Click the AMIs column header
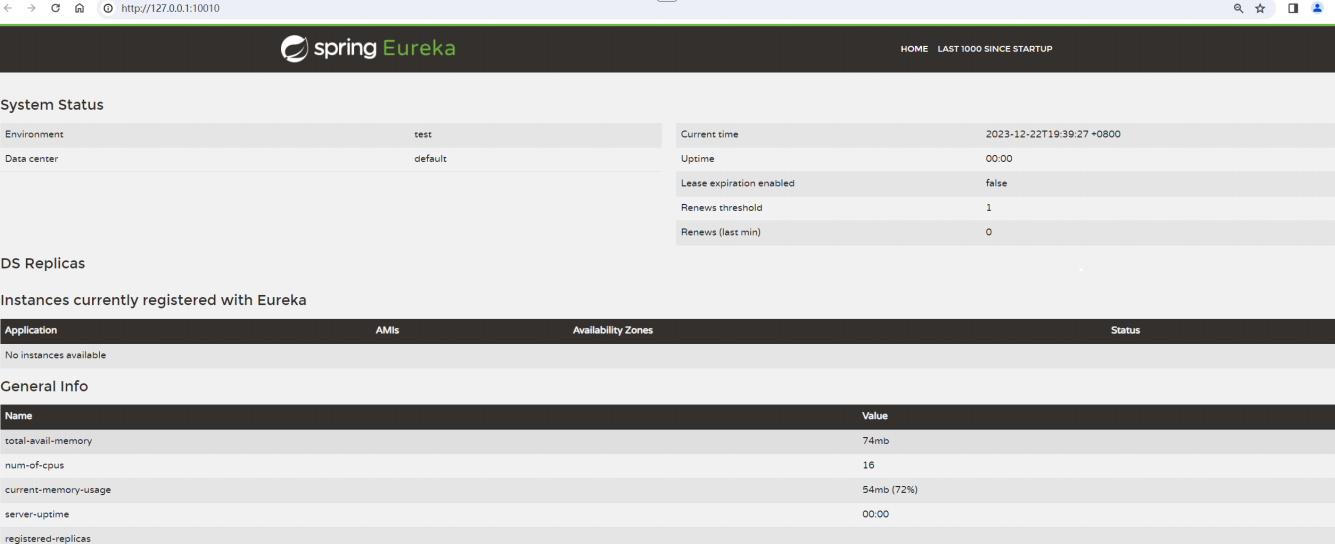Screen dimensions: 1335x544 [387, 330]
